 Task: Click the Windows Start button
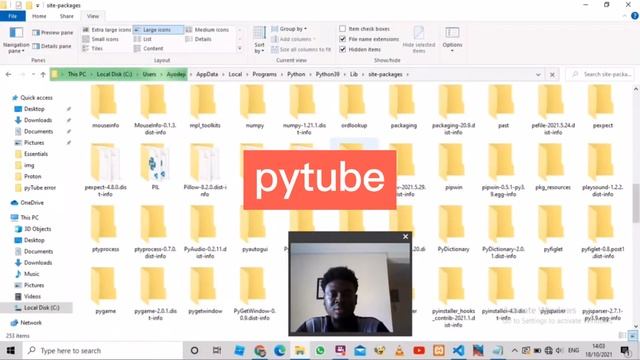click(x=11, y=351)
